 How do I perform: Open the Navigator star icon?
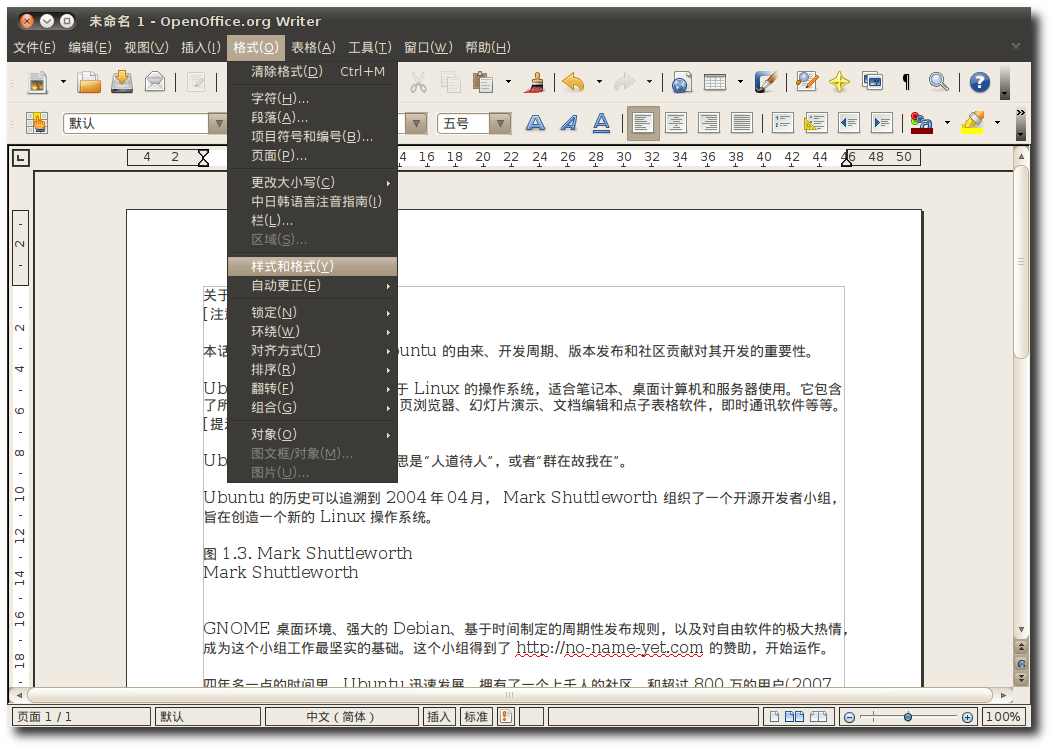tap(840, 82)
